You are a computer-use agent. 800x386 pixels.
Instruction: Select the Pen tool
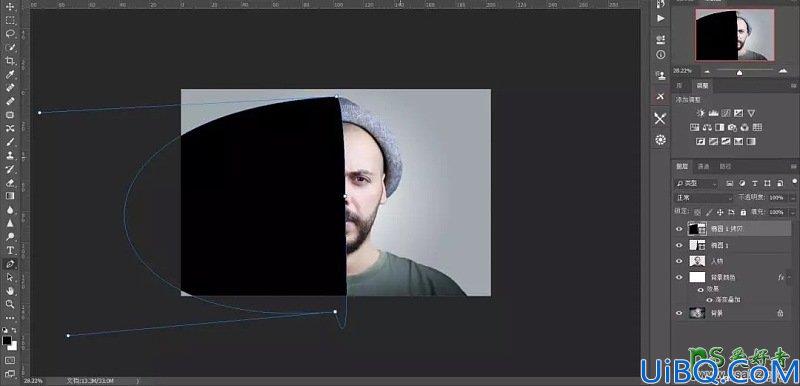(10, 264)
